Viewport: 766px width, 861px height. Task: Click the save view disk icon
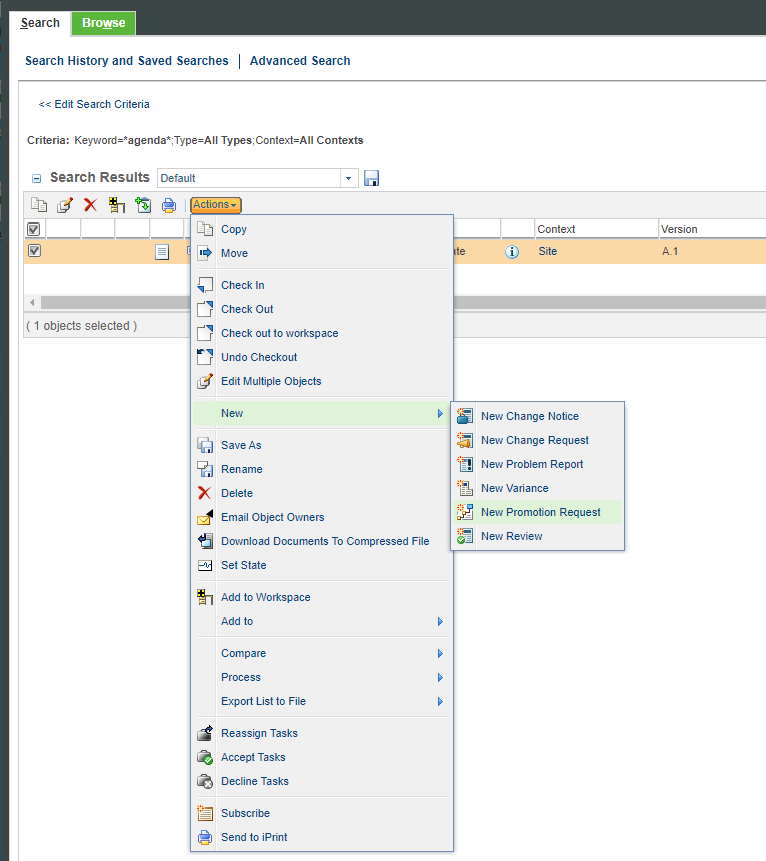click(372, 178)
